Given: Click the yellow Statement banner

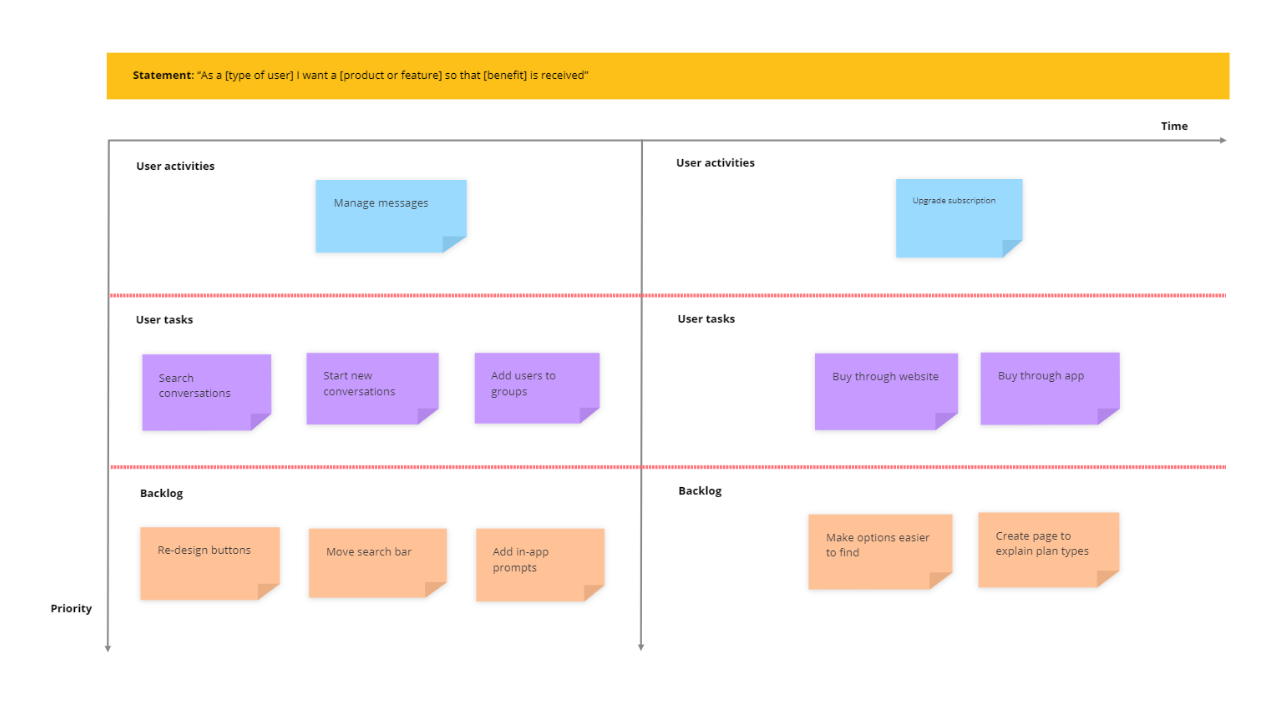Looking at the screenshot, I should [x=668, y=76].
